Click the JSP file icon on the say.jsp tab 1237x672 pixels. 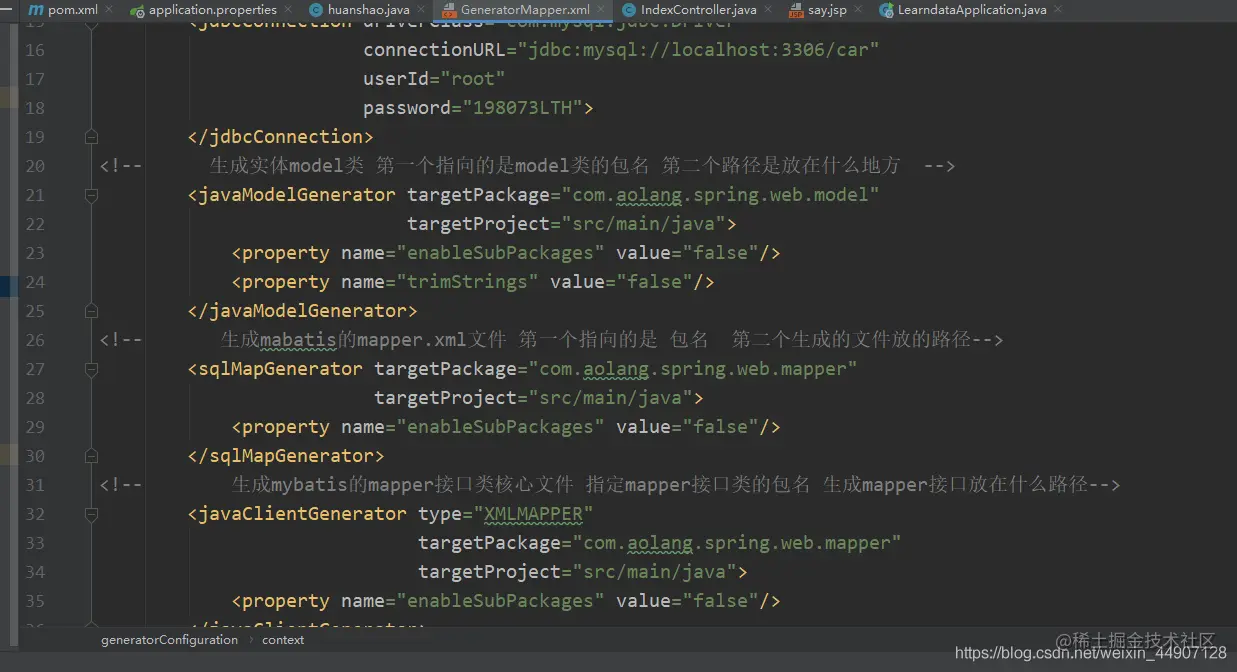coord(796,10)
